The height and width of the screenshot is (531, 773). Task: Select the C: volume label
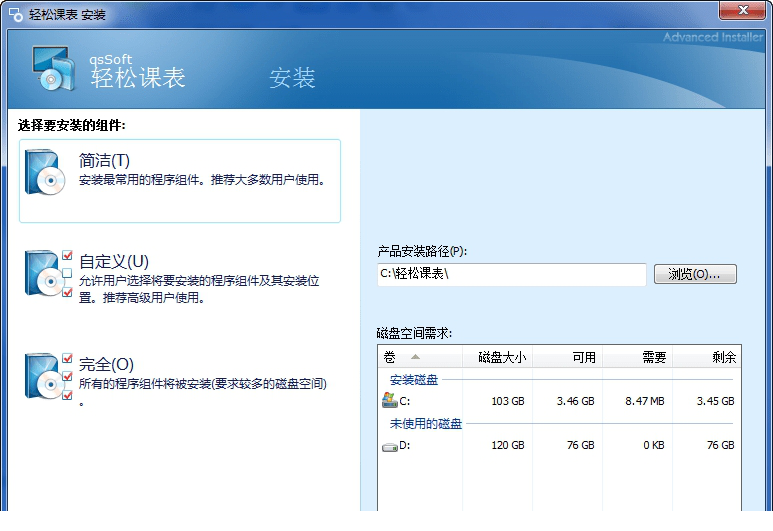[x=404, y=401]
